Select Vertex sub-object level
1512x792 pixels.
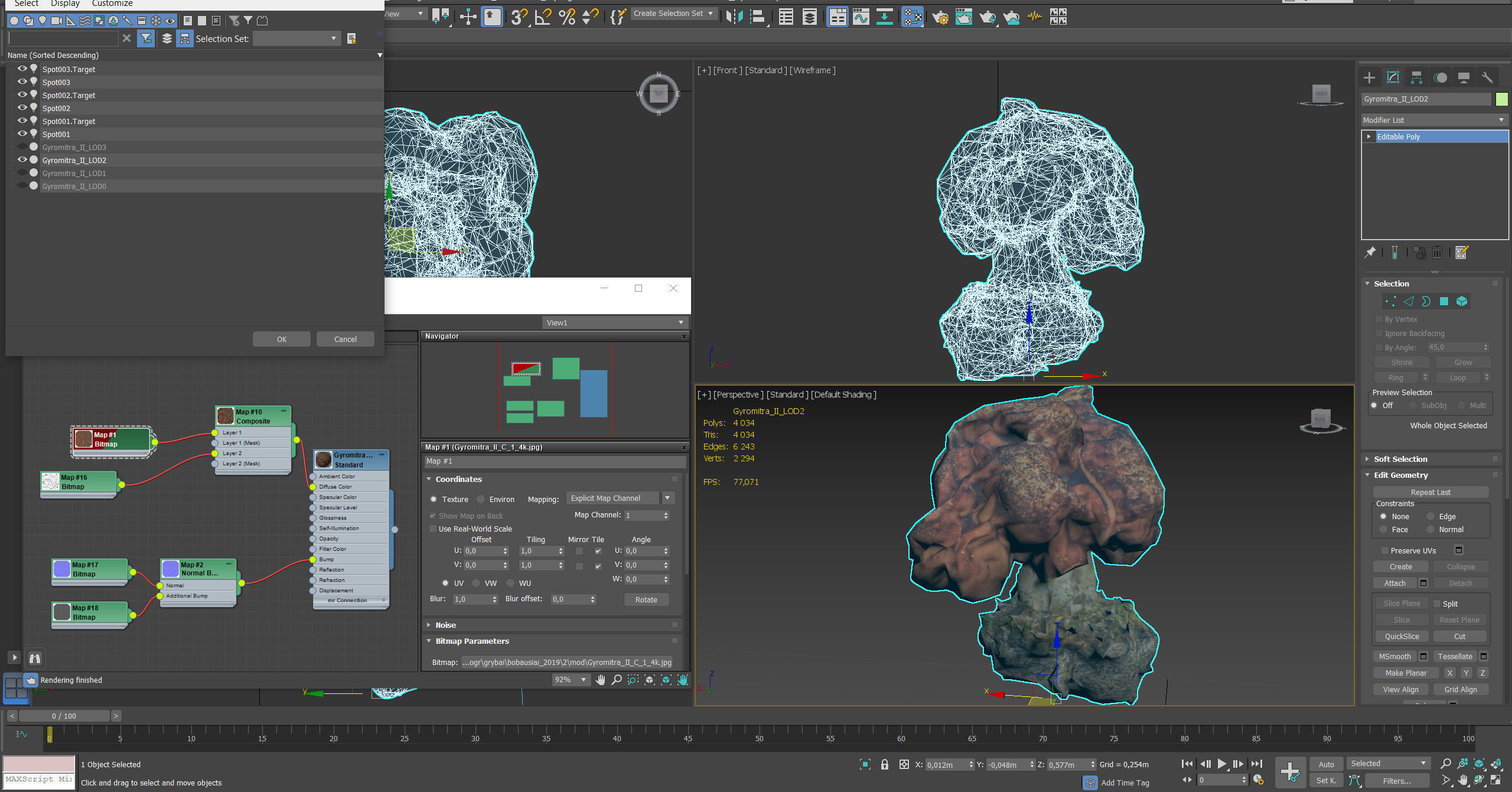[x=1391, y=302]
